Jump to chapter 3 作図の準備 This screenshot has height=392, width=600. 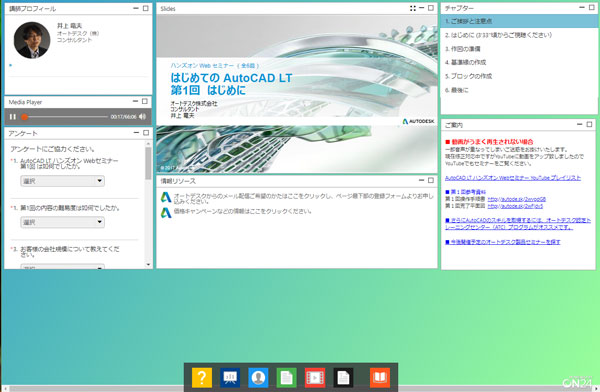point(519,49)
